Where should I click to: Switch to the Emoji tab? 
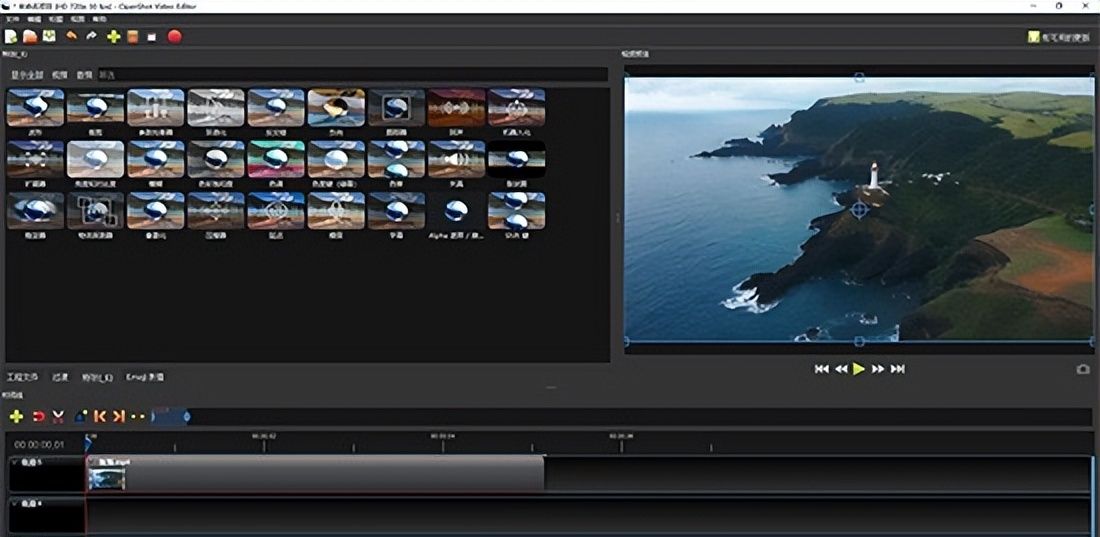145,377
